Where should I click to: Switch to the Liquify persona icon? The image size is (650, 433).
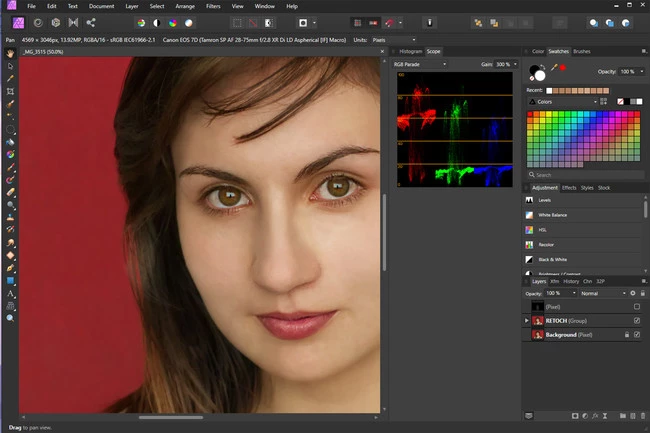point(37,21)
